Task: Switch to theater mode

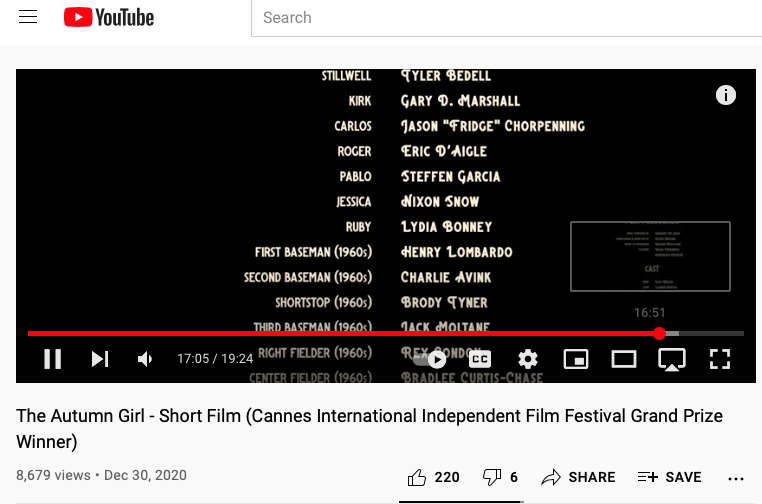Action: click(x=623, y=359)
